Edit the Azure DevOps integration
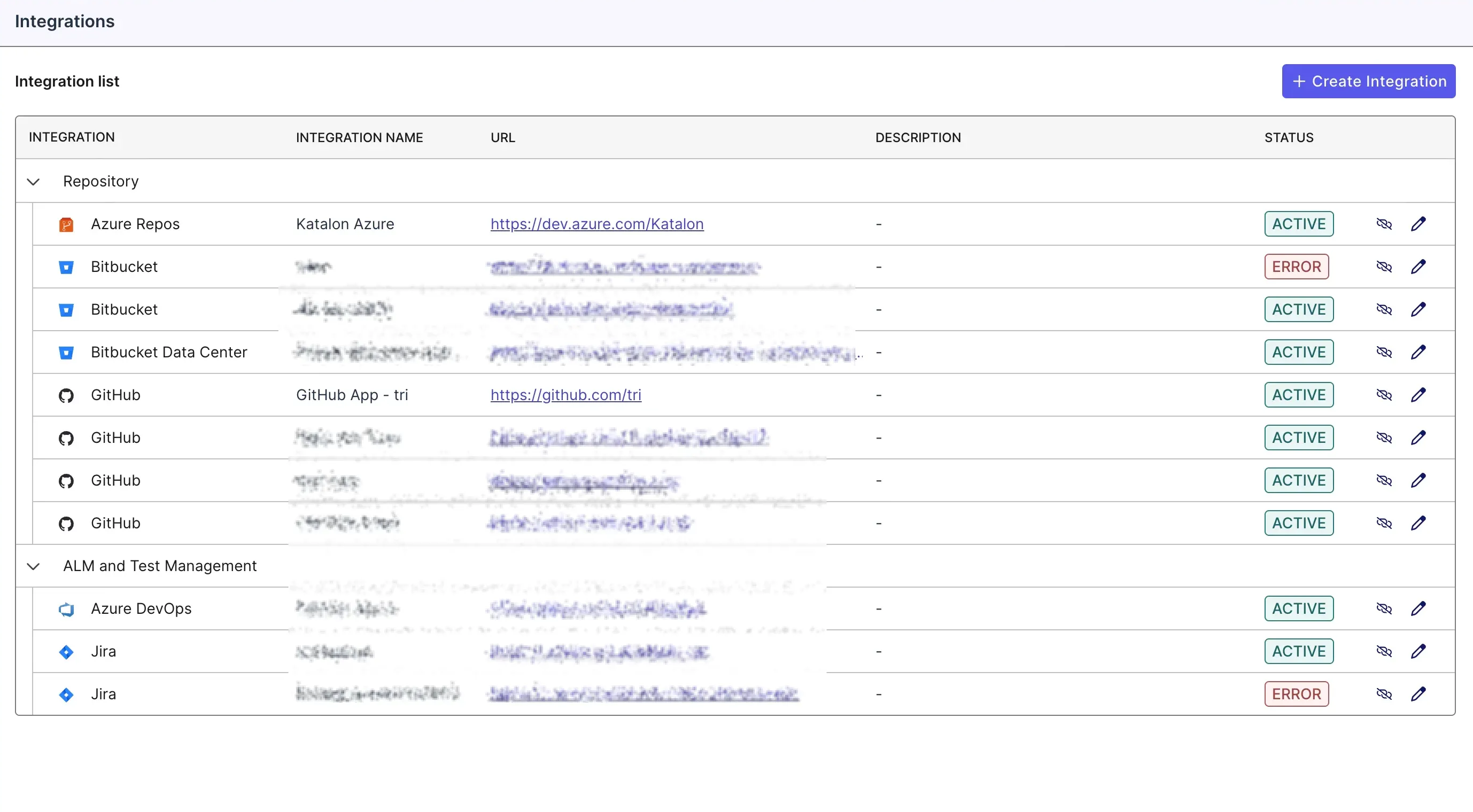Viewport: 1473px width, 812px height. (1418, 608)
